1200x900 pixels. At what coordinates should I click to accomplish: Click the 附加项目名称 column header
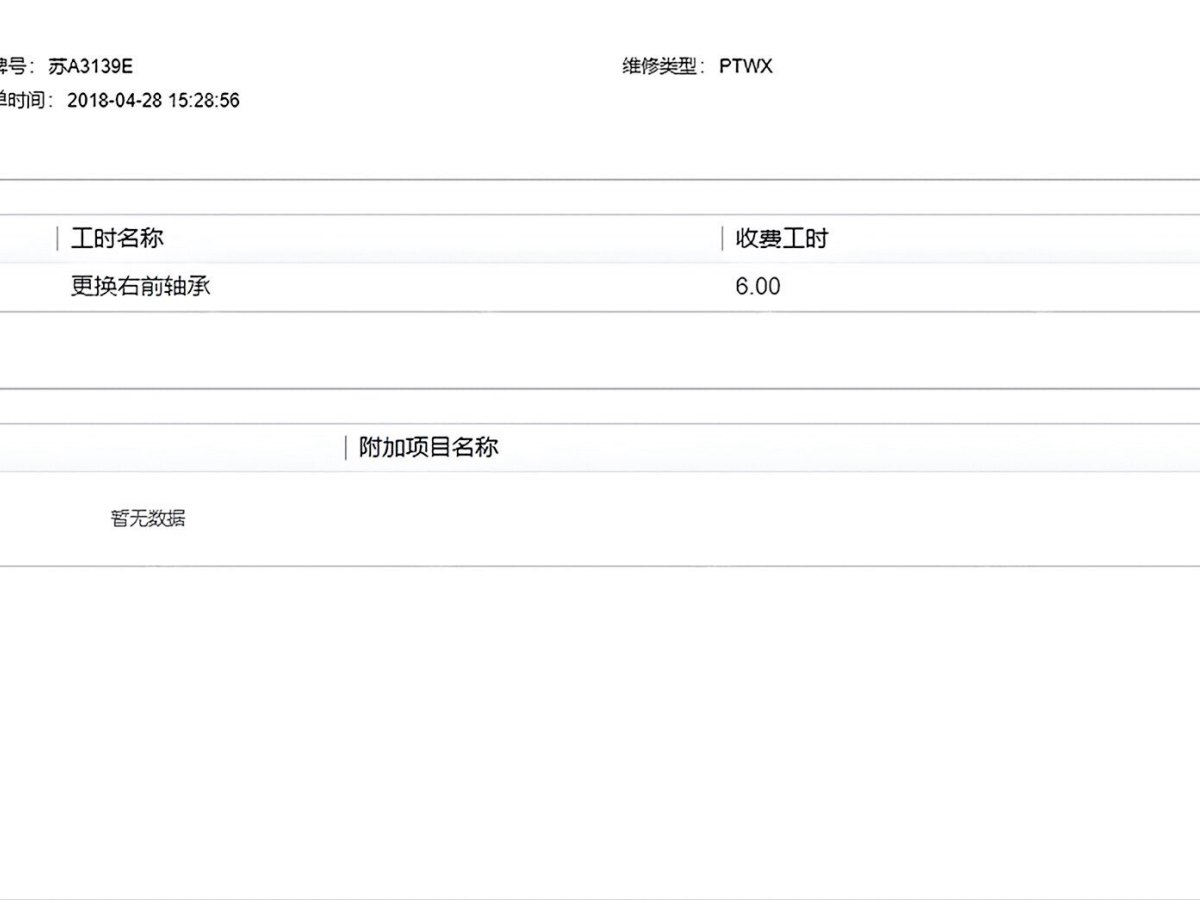click(x=428, y=448)
